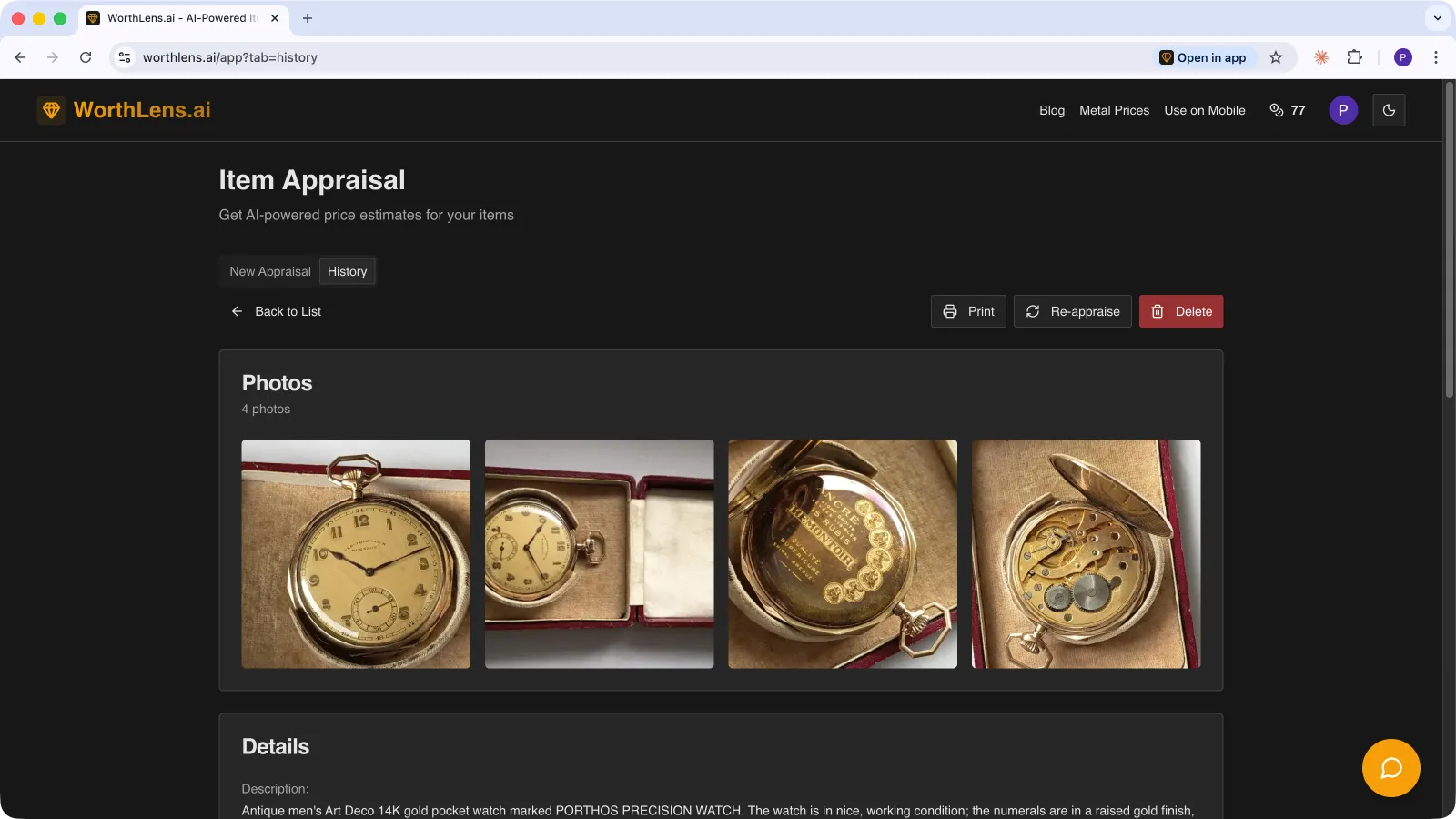Go back with the Back to List button

click(x=276, y=311)
